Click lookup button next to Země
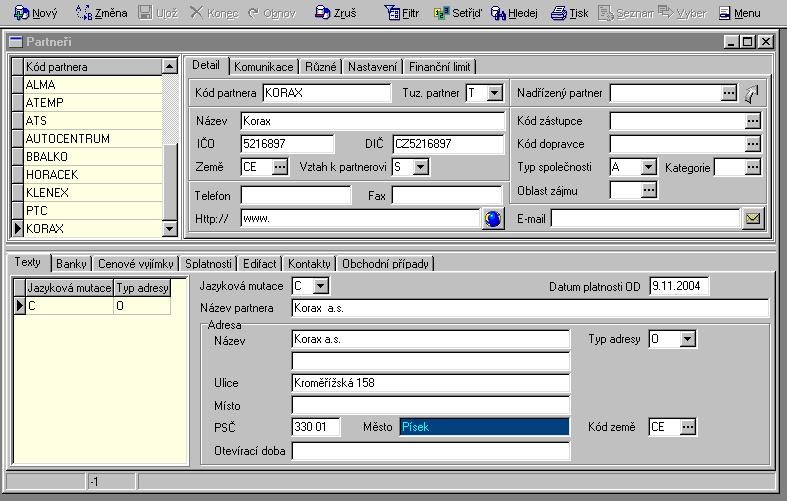Viewport: 787px width, 501px height. (280, 167)
